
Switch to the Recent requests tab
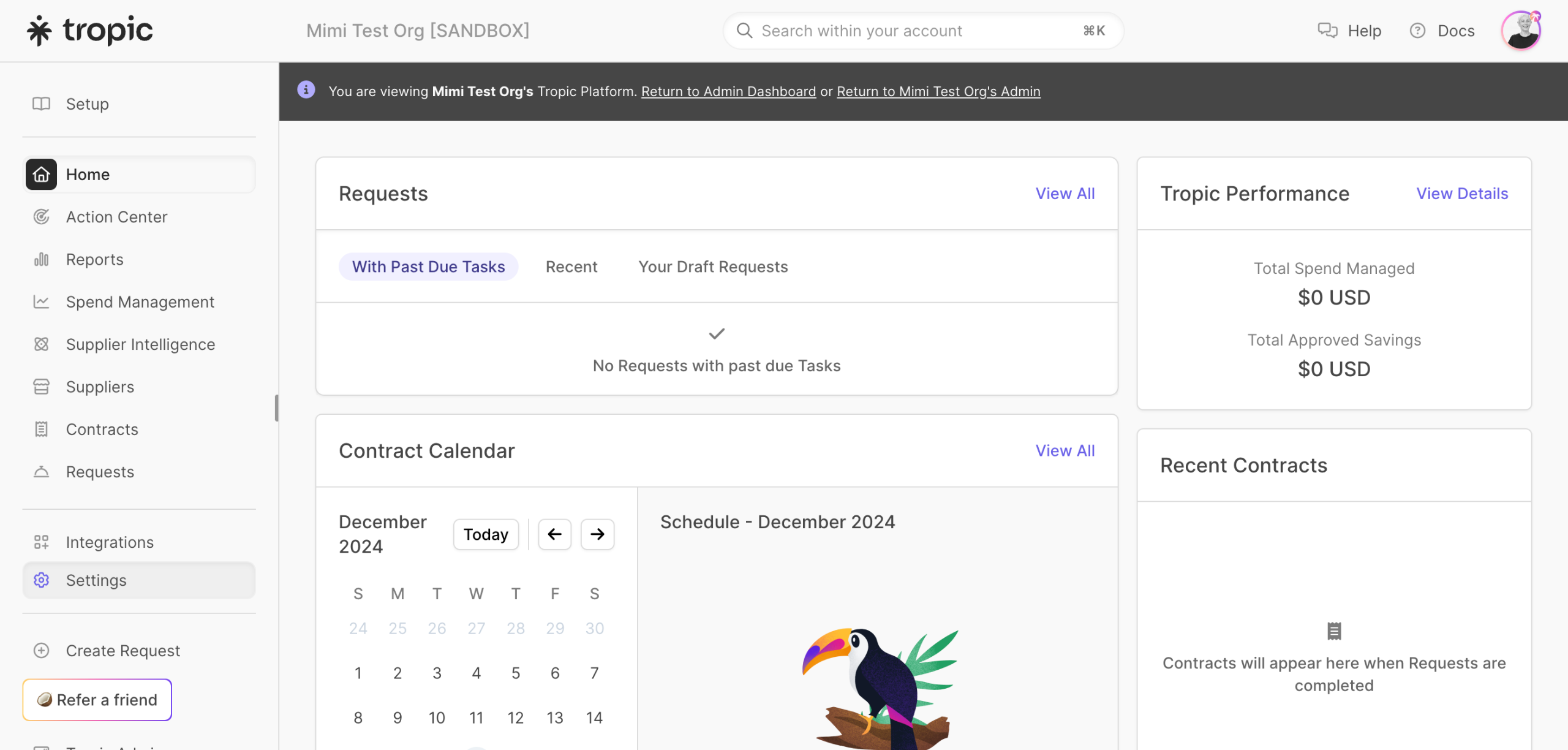[x=571, y=267]
